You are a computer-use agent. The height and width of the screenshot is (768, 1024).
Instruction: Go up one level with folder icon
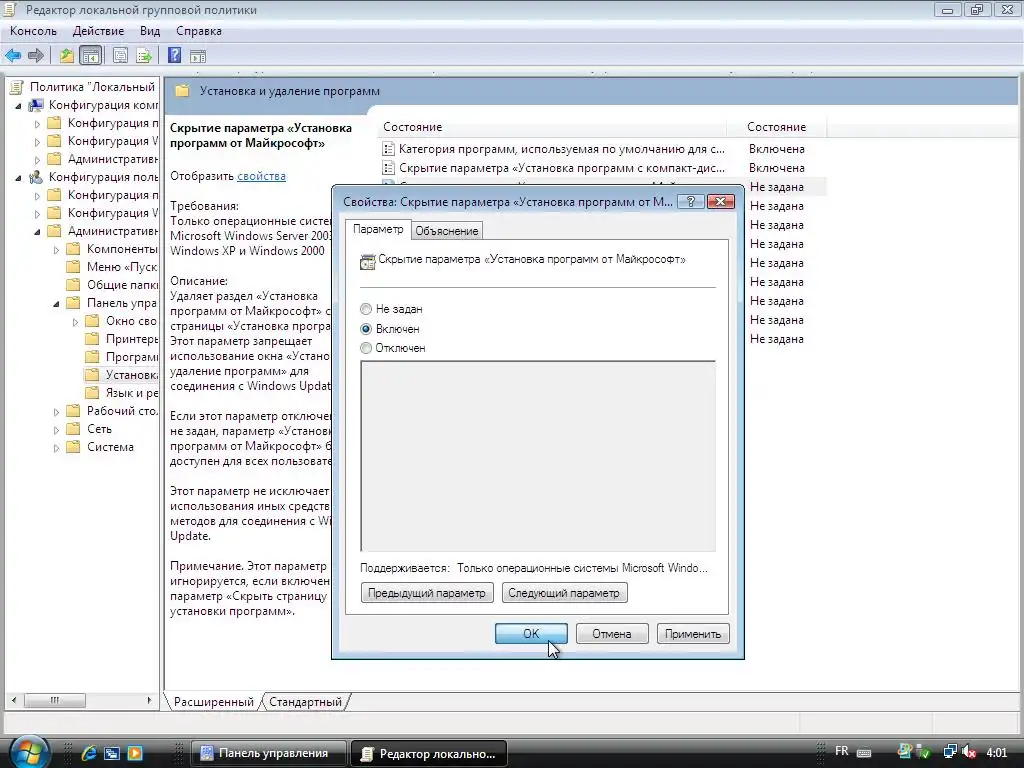[67, 56]
